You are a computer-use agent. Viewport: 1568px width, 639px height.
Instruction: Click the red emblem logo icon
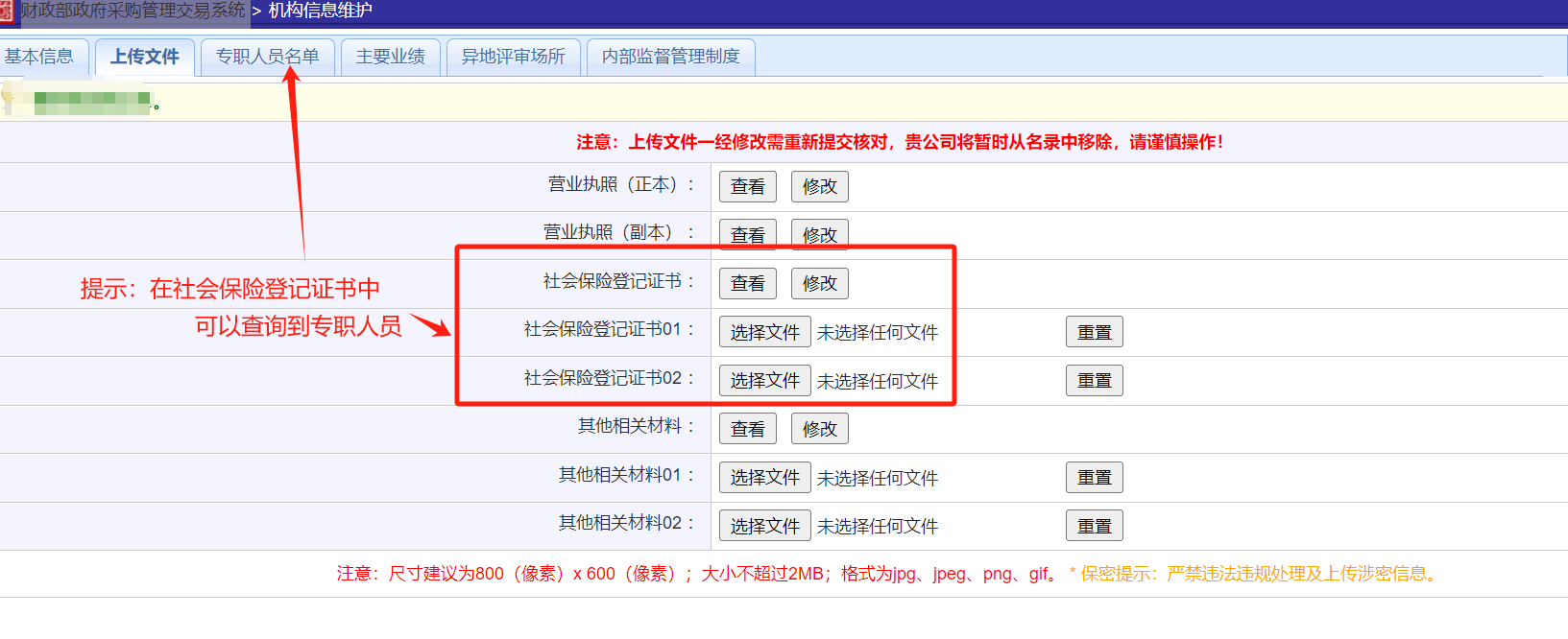7,12
